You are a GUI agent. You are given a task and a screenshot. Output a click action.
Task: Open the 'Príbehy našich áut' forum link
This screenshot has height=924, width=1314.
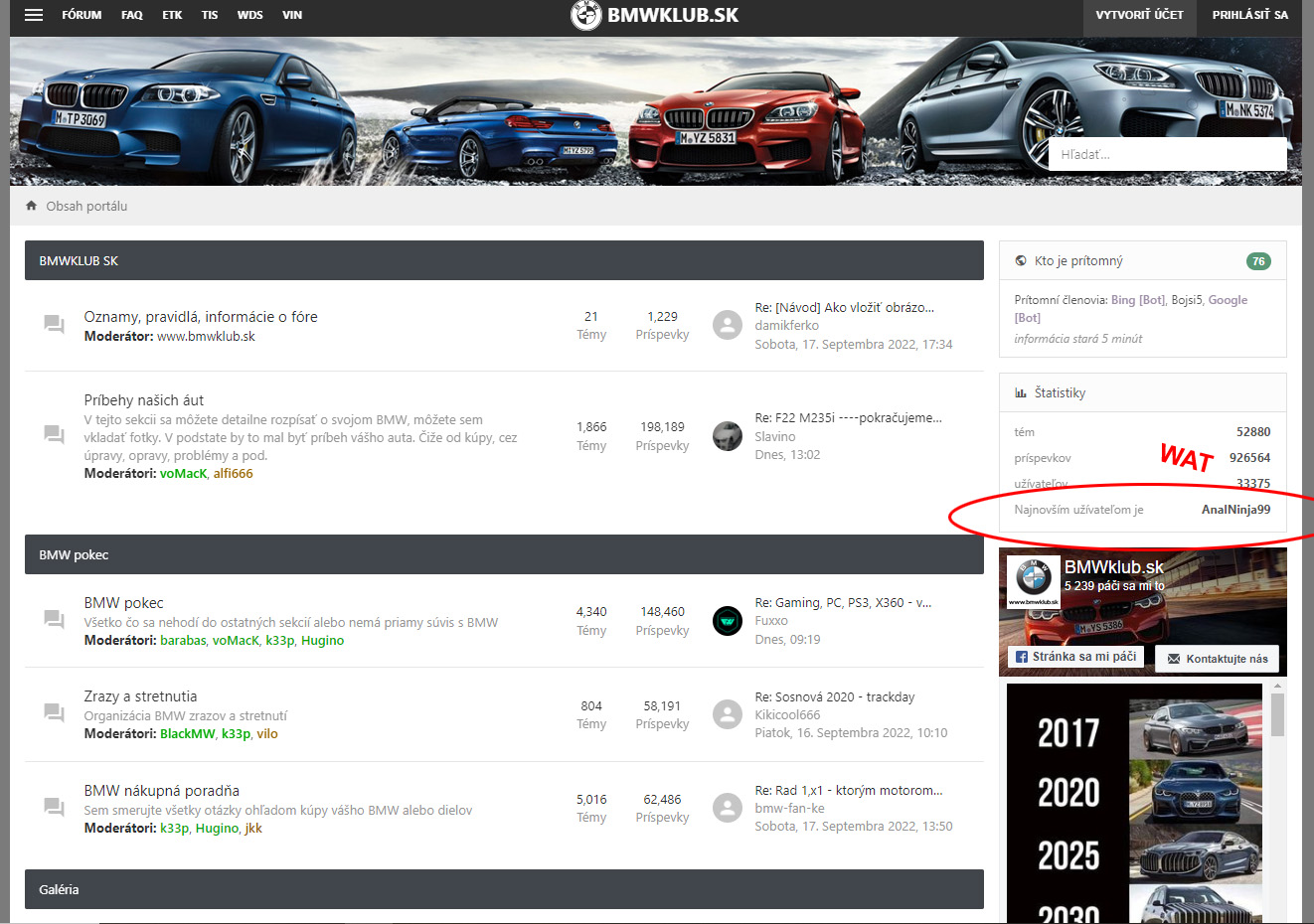pos(144,400)
